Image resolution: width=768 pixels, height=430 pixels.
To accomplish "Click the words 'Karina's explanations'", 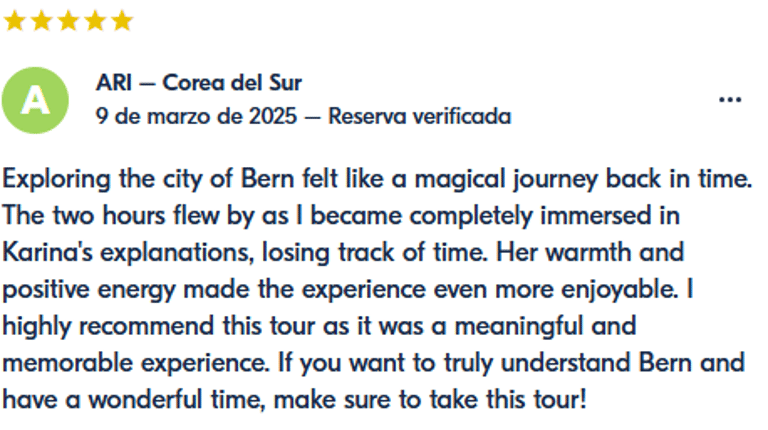I will (x=128, y=253).
